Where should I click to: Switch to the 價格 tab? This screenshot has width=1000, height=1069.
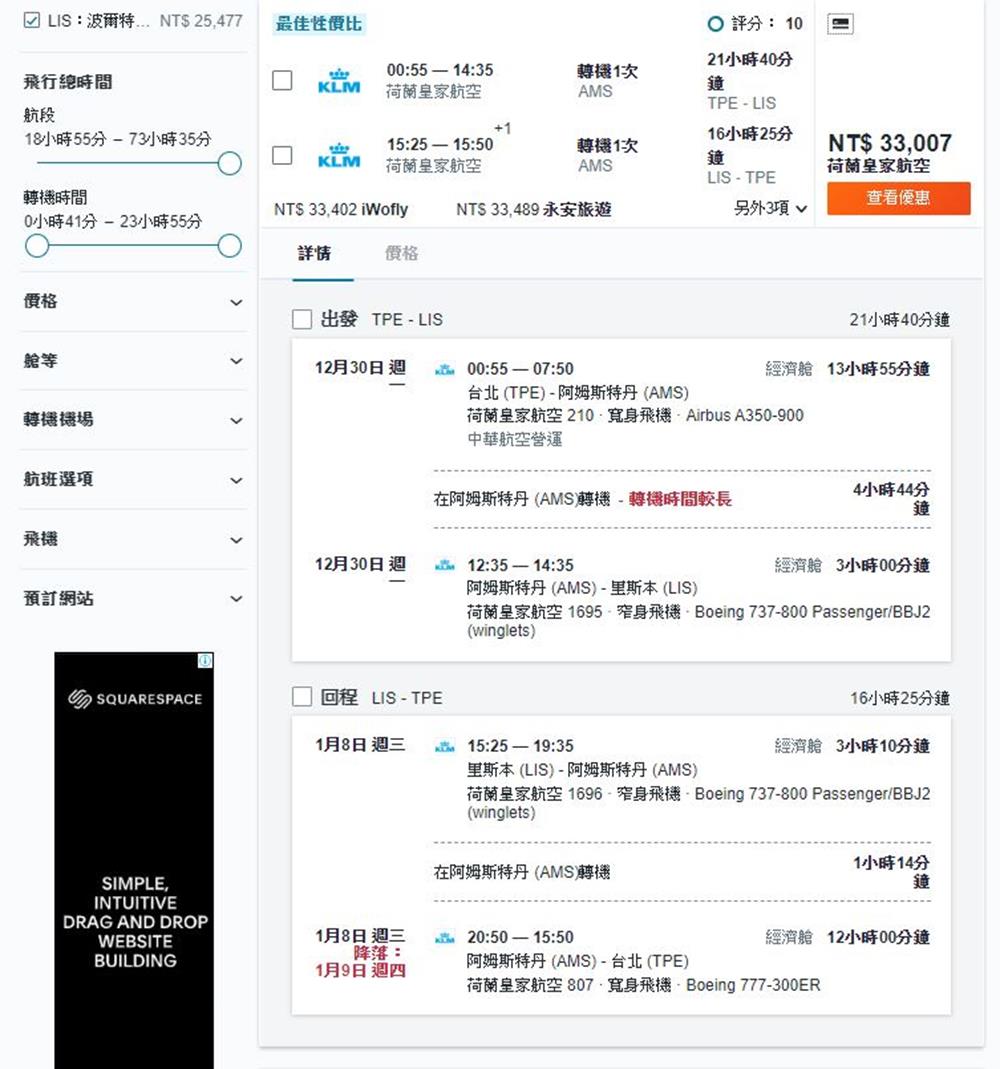click(x=401, y=254)
